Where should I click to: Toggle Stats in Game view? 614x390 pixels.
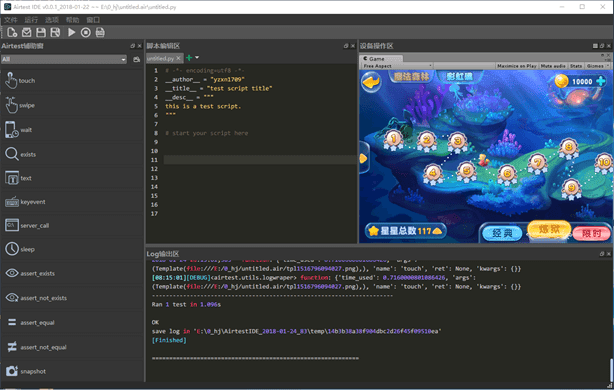(576, 66)
